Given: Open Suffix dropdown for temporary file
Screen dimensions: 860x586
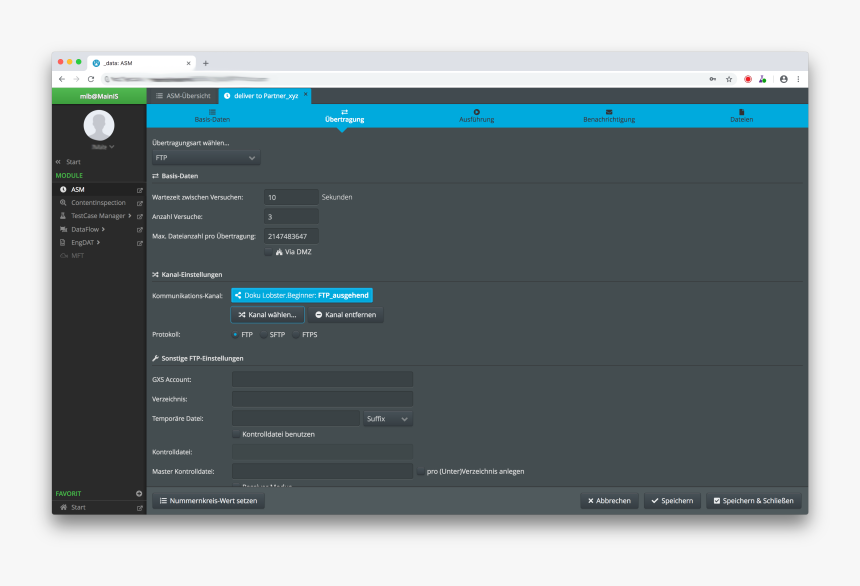Looking at the screenshot, I should pyautogui.click(x=388, y=419).
